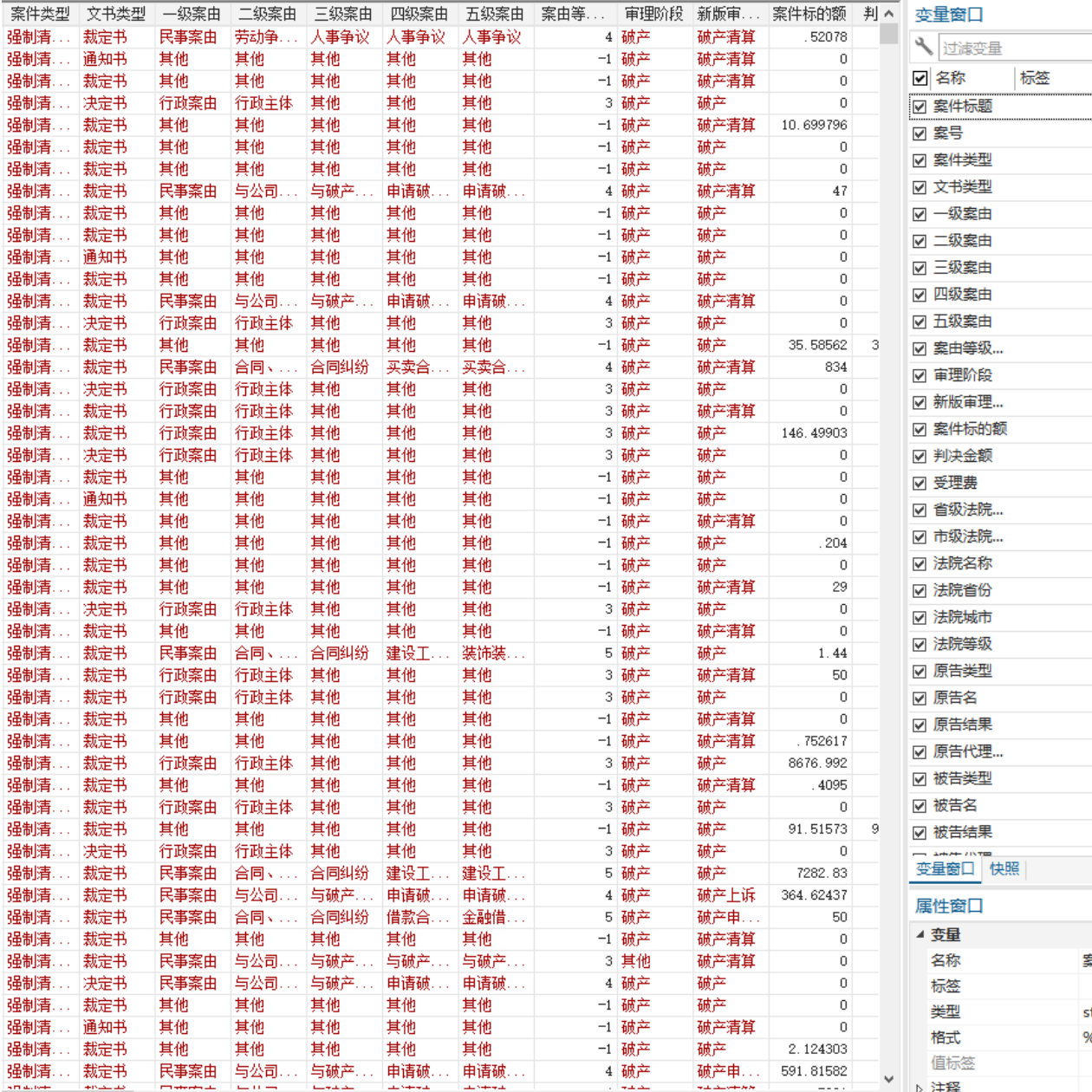Click the cell with value 591.81582
This screenshot has height=1092, width=1092.
click(x=809, y=1071)
